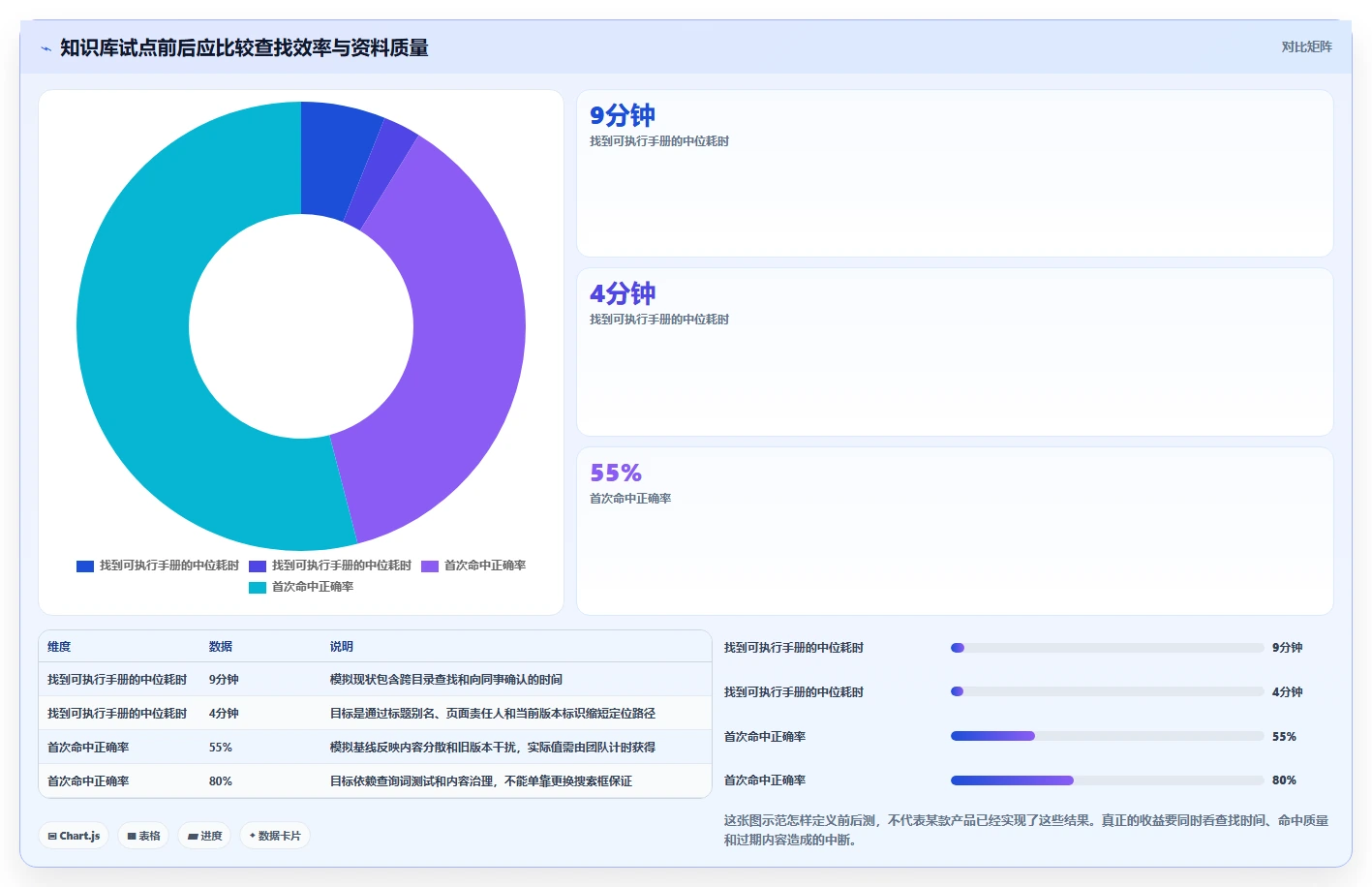Toggle the cyan 首次命中正确率 legend entry
Viewport: 1372px width, 887px height.
point(301,587)
